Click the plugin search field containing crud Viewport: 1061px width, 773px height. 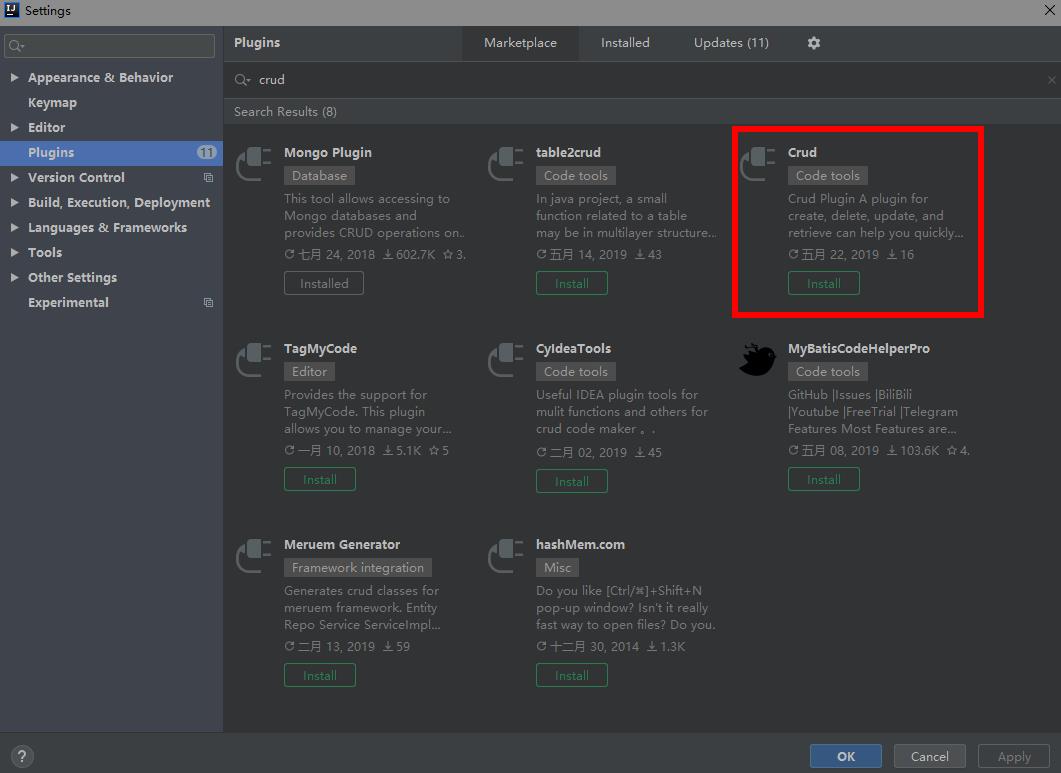pos(643,80)
